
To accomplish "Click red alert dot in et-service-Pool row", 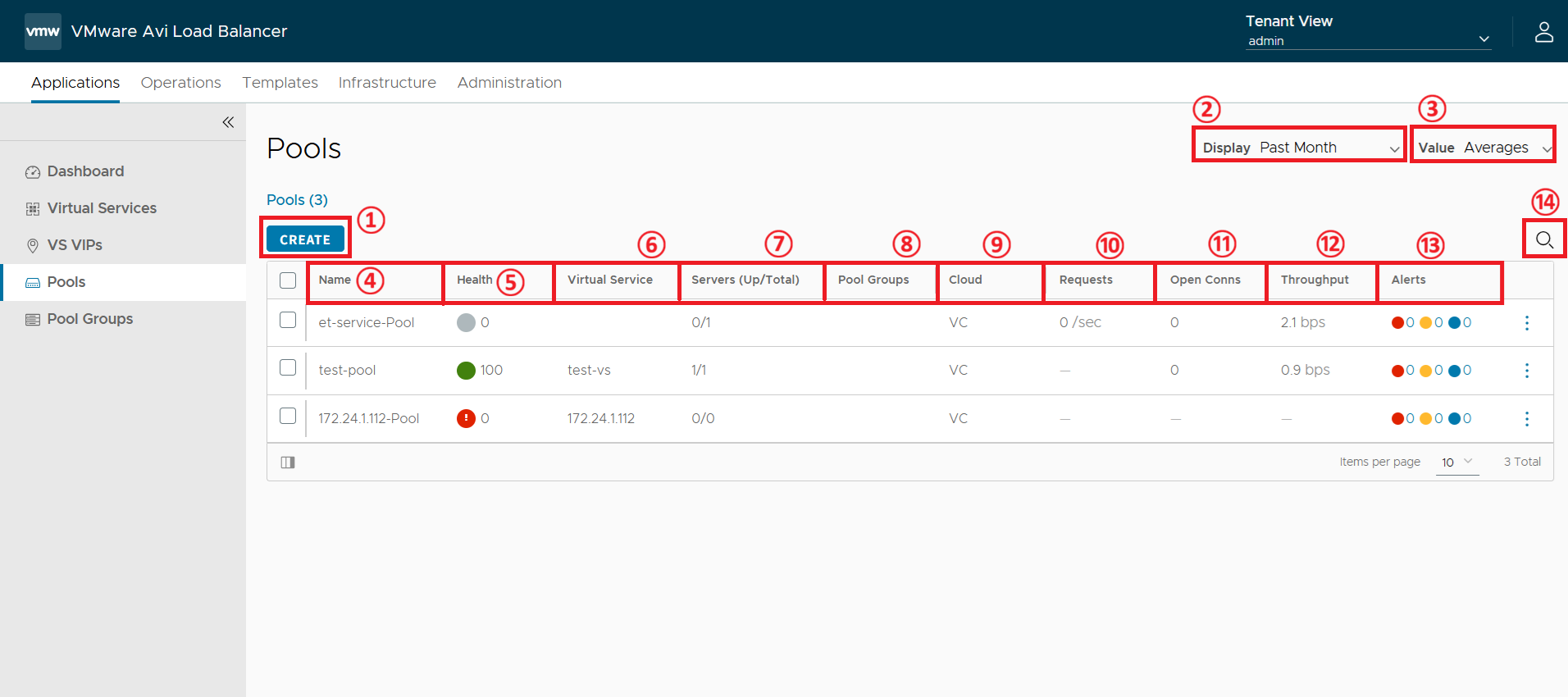I will tap(1397, 323).
